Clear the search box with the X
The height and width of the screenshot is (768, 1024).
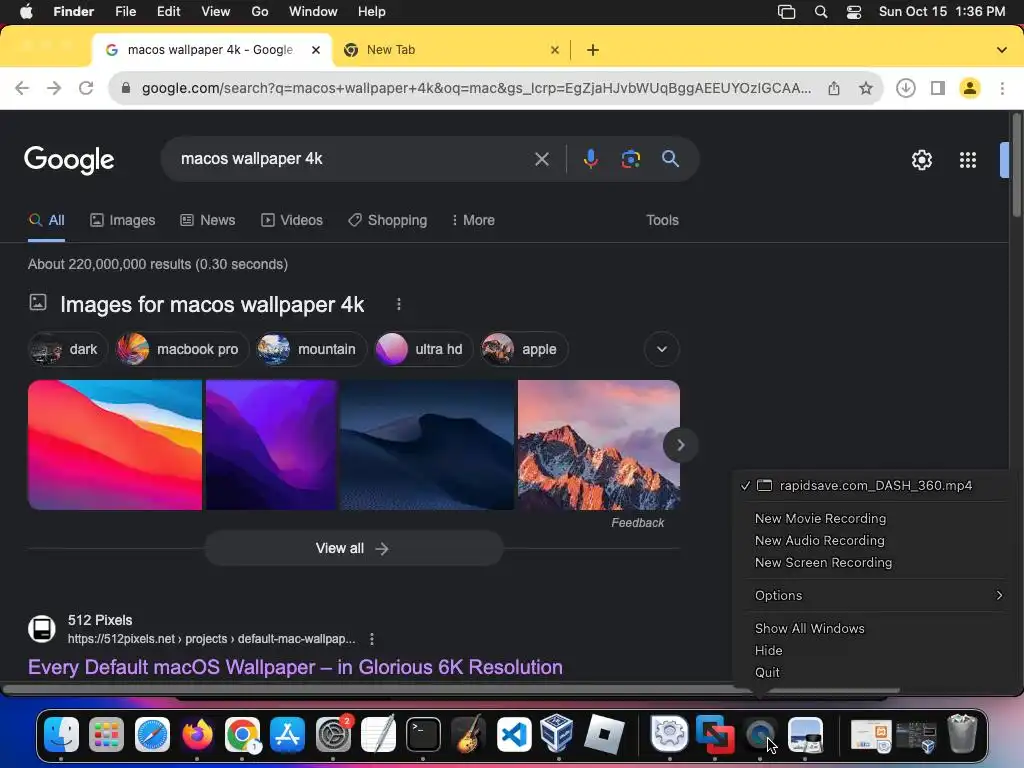coord(542,159)
